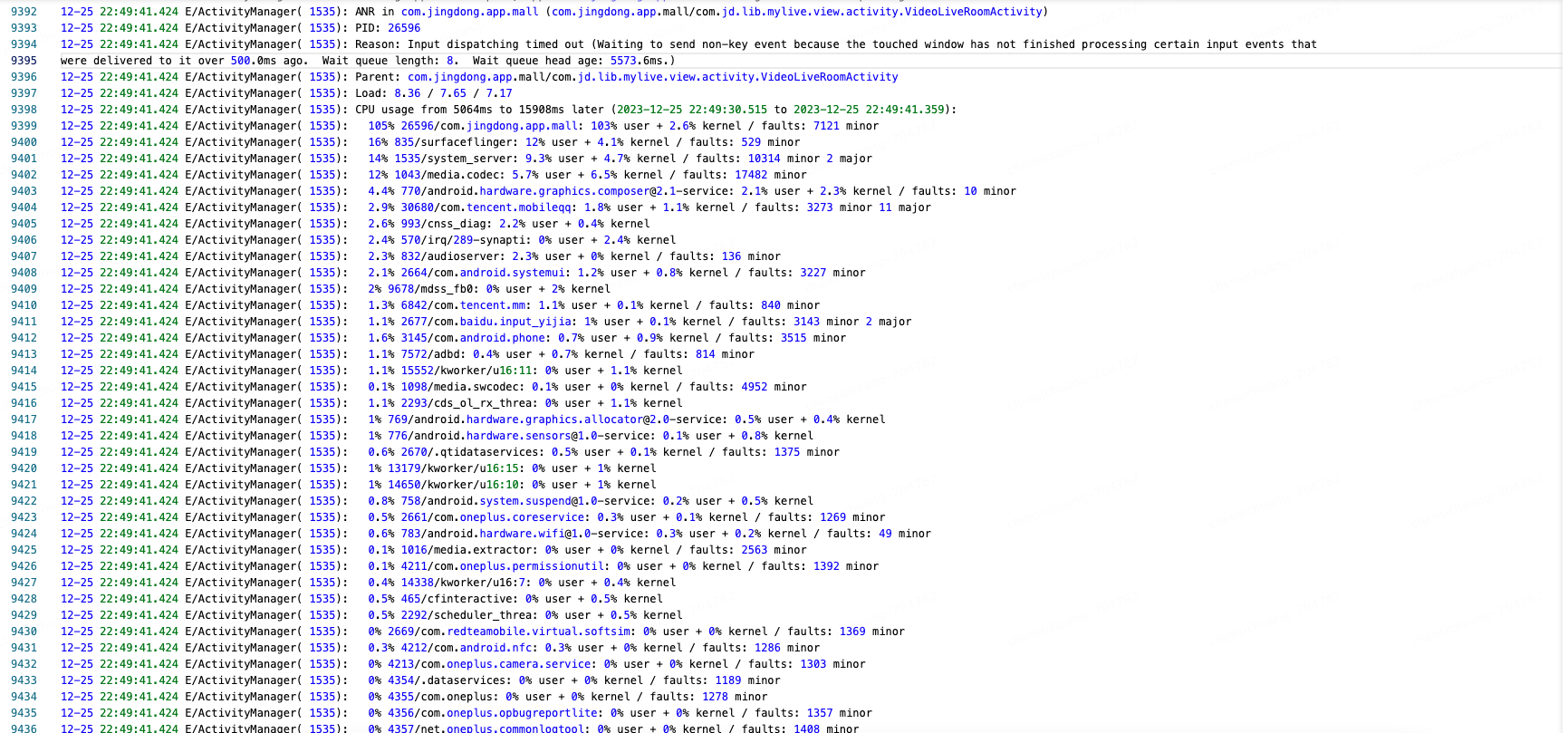Click '14650/kworker/u16:10' entry
The image size is (1568, 733).
(x=453, y=485)
